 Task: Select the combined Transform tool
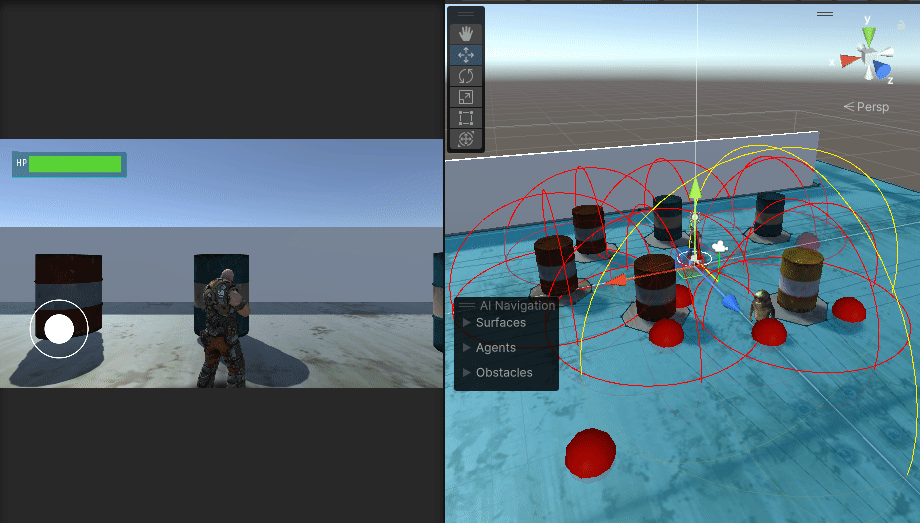pos(466,139)
